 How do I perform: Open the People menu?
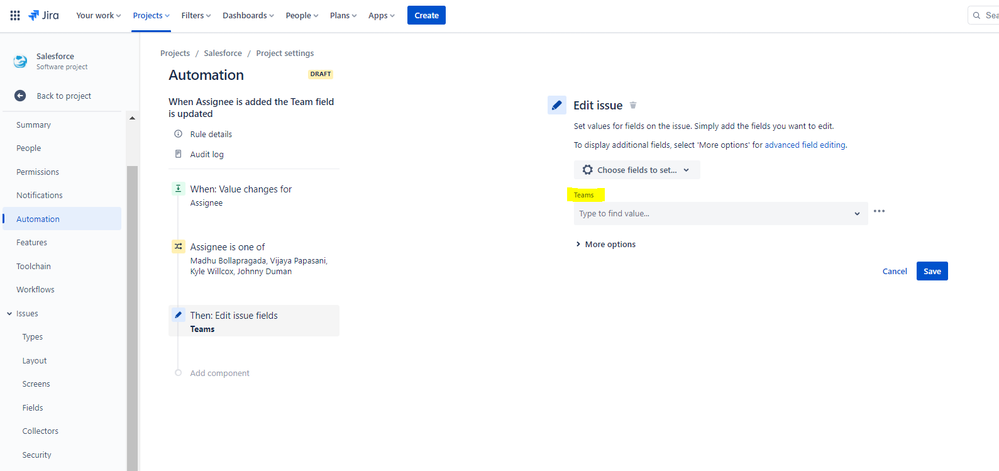pos(302,15)
